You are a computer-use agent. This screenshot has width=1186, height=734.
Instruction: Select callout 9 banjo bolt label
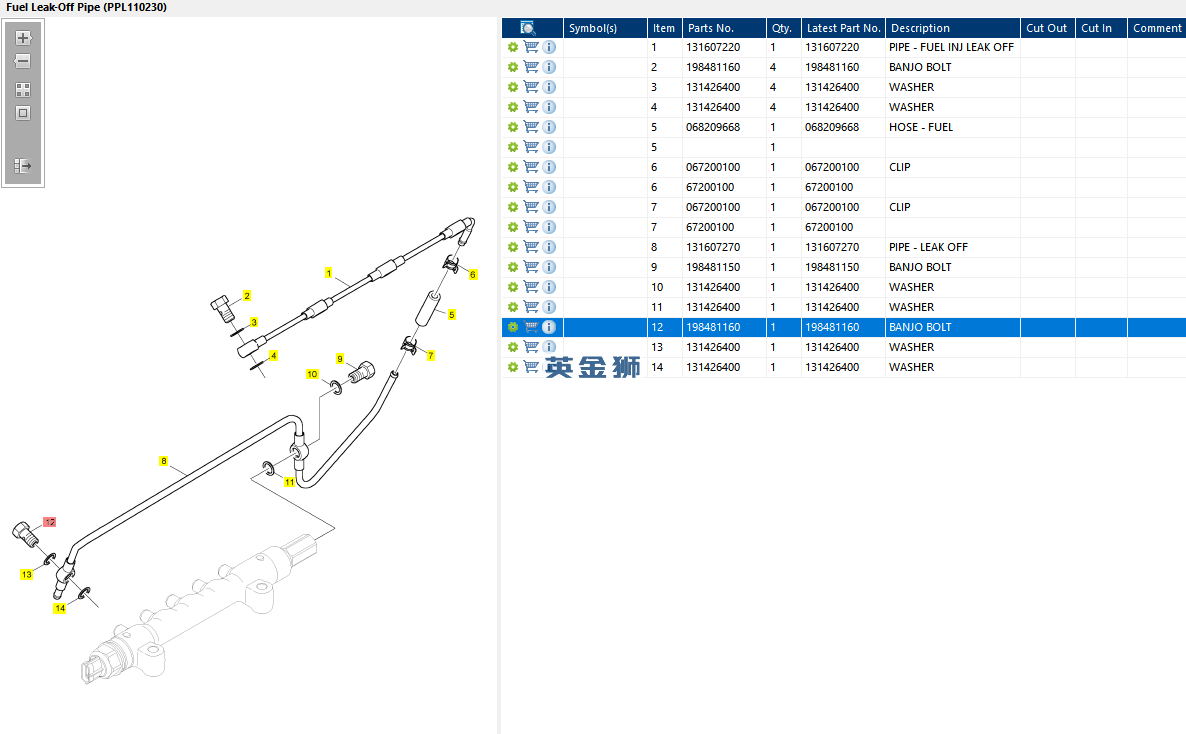[340, 359]
